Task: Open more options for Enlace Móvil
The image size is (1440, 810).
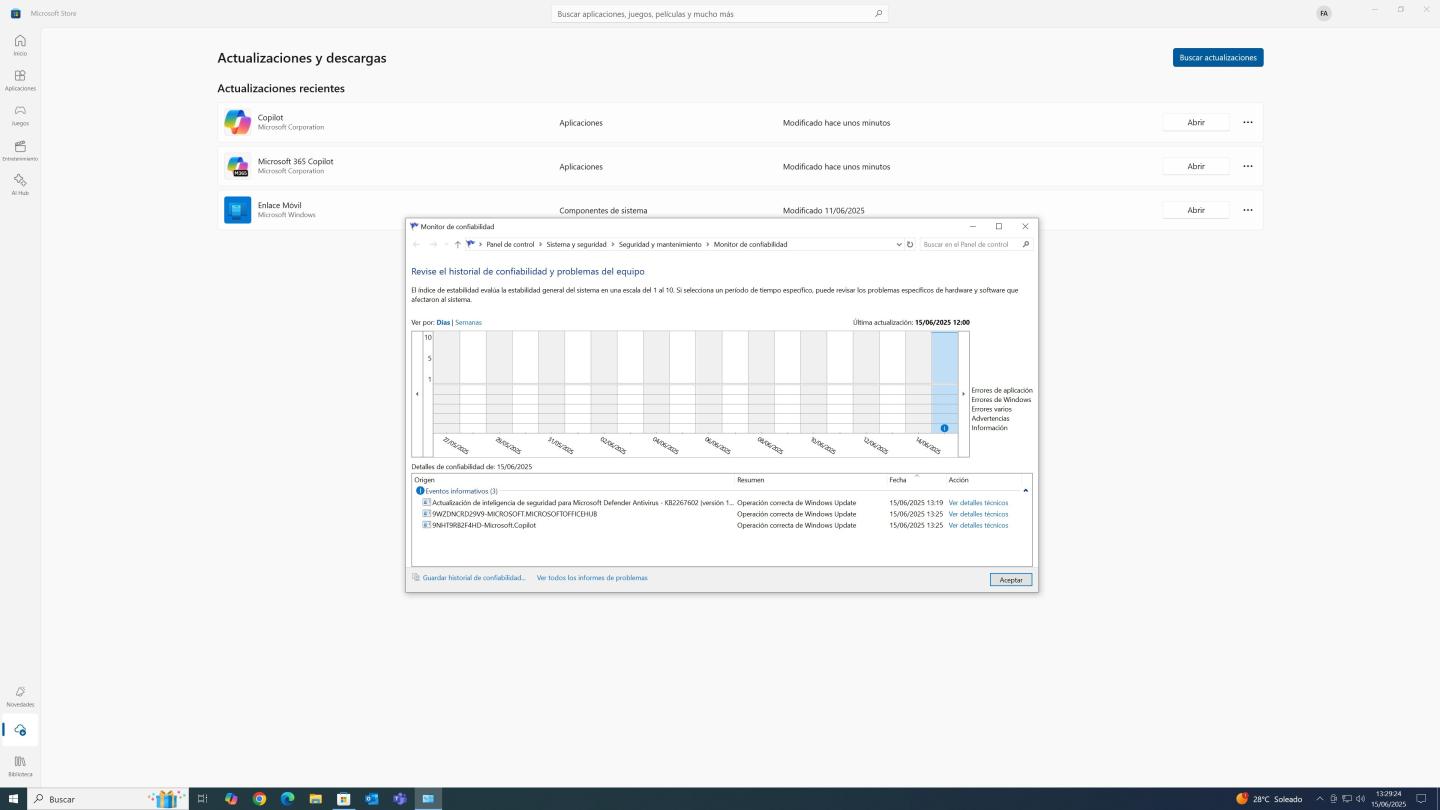Action: point(1247,210)
